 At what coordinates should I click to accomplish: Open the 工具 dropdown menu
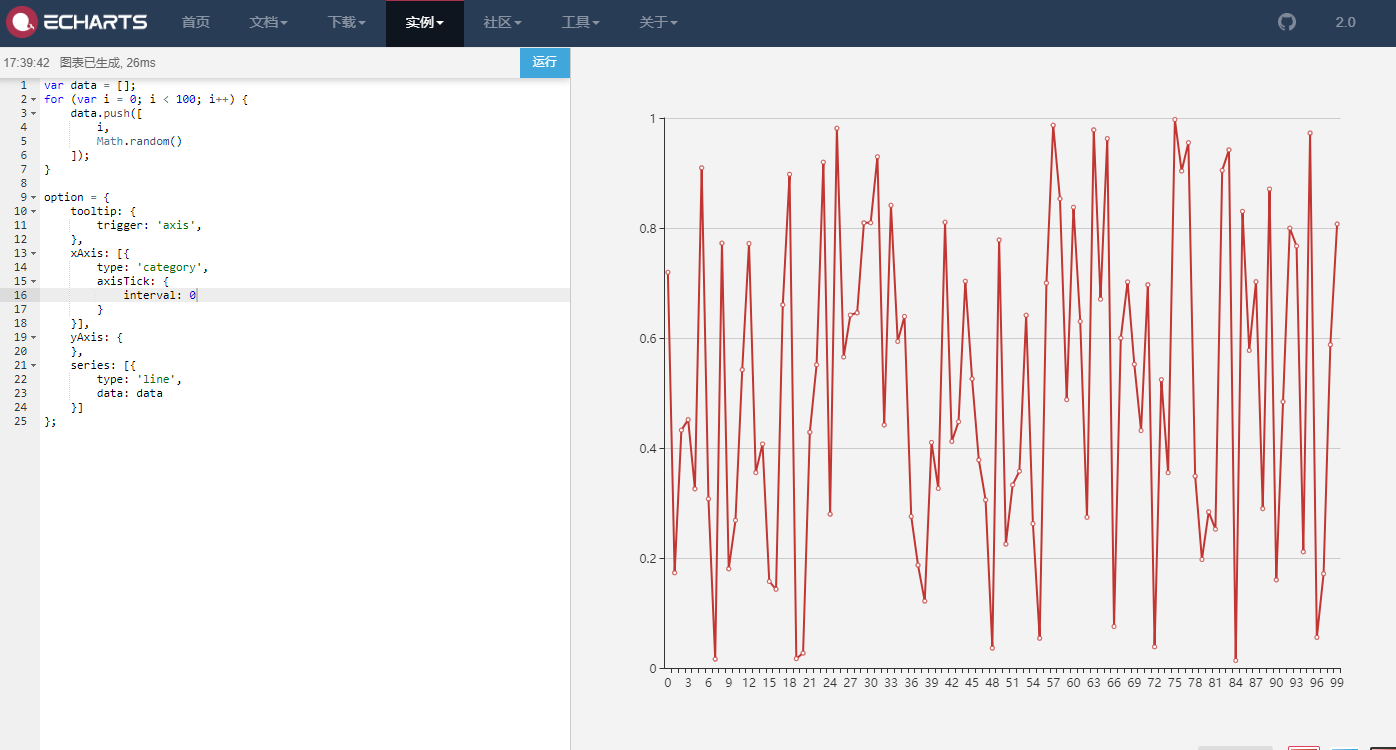pyautogui.click(x=580, y=22)
